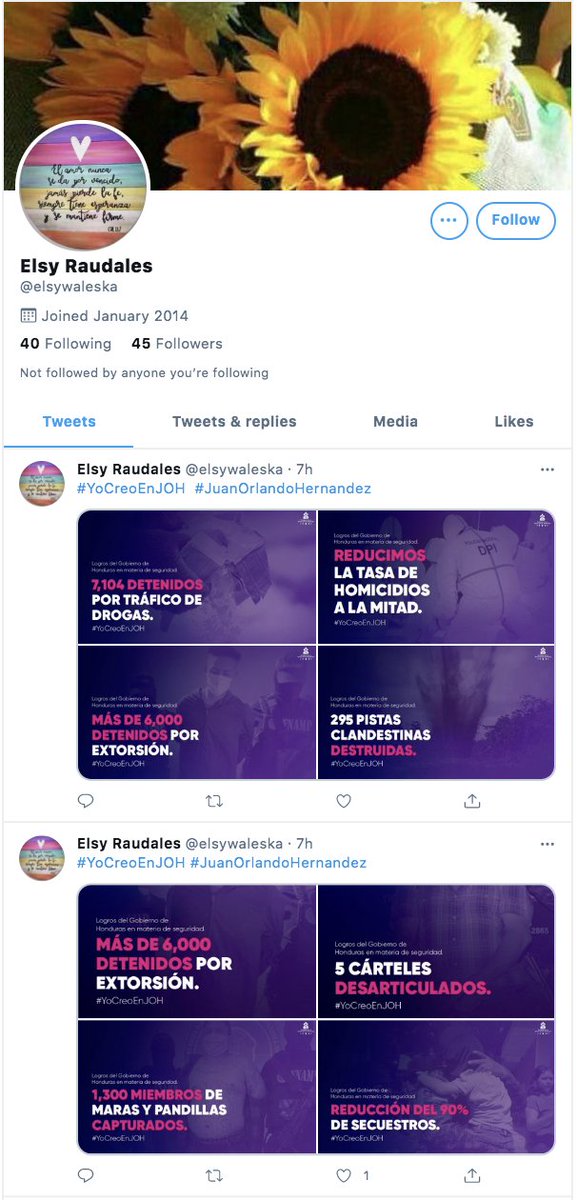
Task: Open the 'Reducimos la tasa de homicidios' image
Action: [436, 577]
